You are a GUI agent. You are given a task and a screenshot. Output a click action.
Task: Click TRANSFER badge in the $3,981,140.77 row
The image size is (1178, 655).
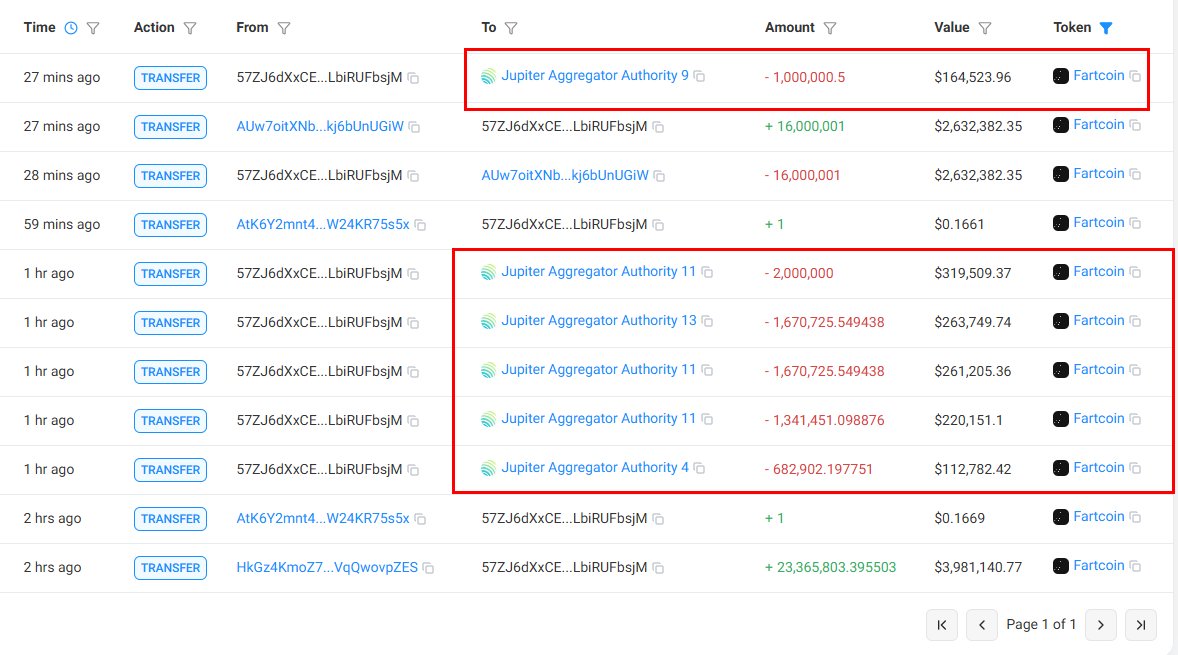[x=171, y=568]
